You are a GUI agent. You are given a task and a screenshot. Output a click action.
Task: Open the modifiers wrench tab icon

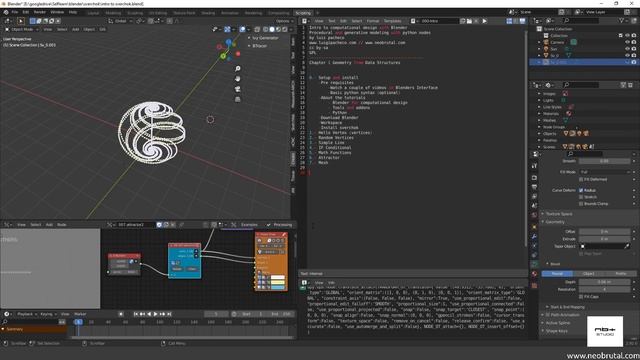(x=534, y=236)
